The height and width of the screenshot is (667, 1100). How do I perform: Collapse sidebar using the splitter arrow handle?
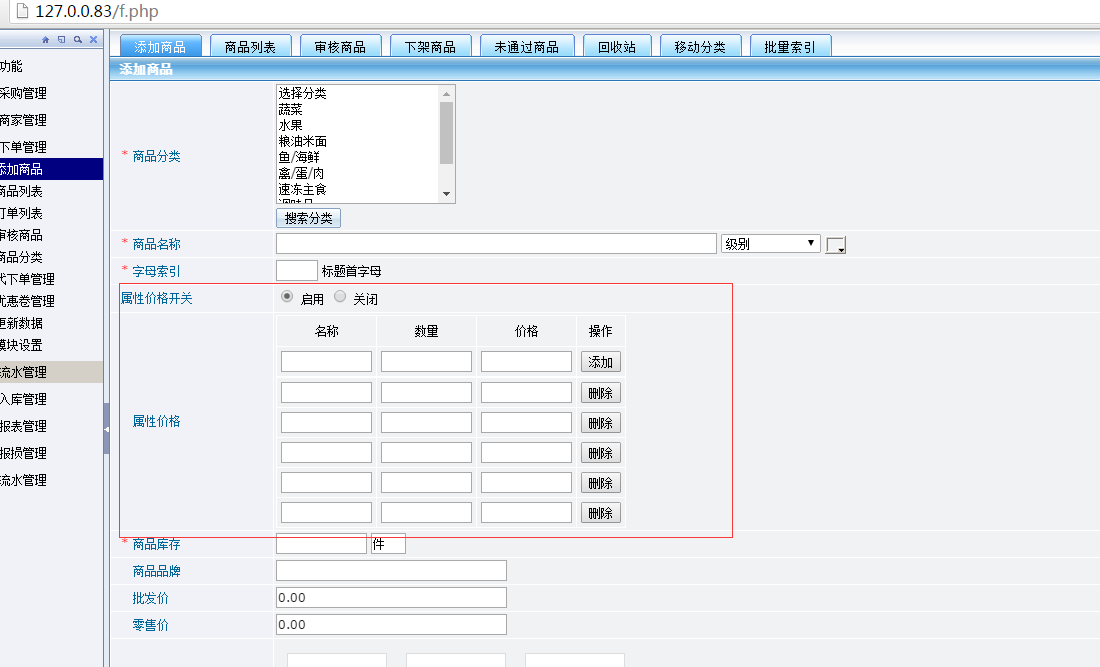tap(106, 429)
